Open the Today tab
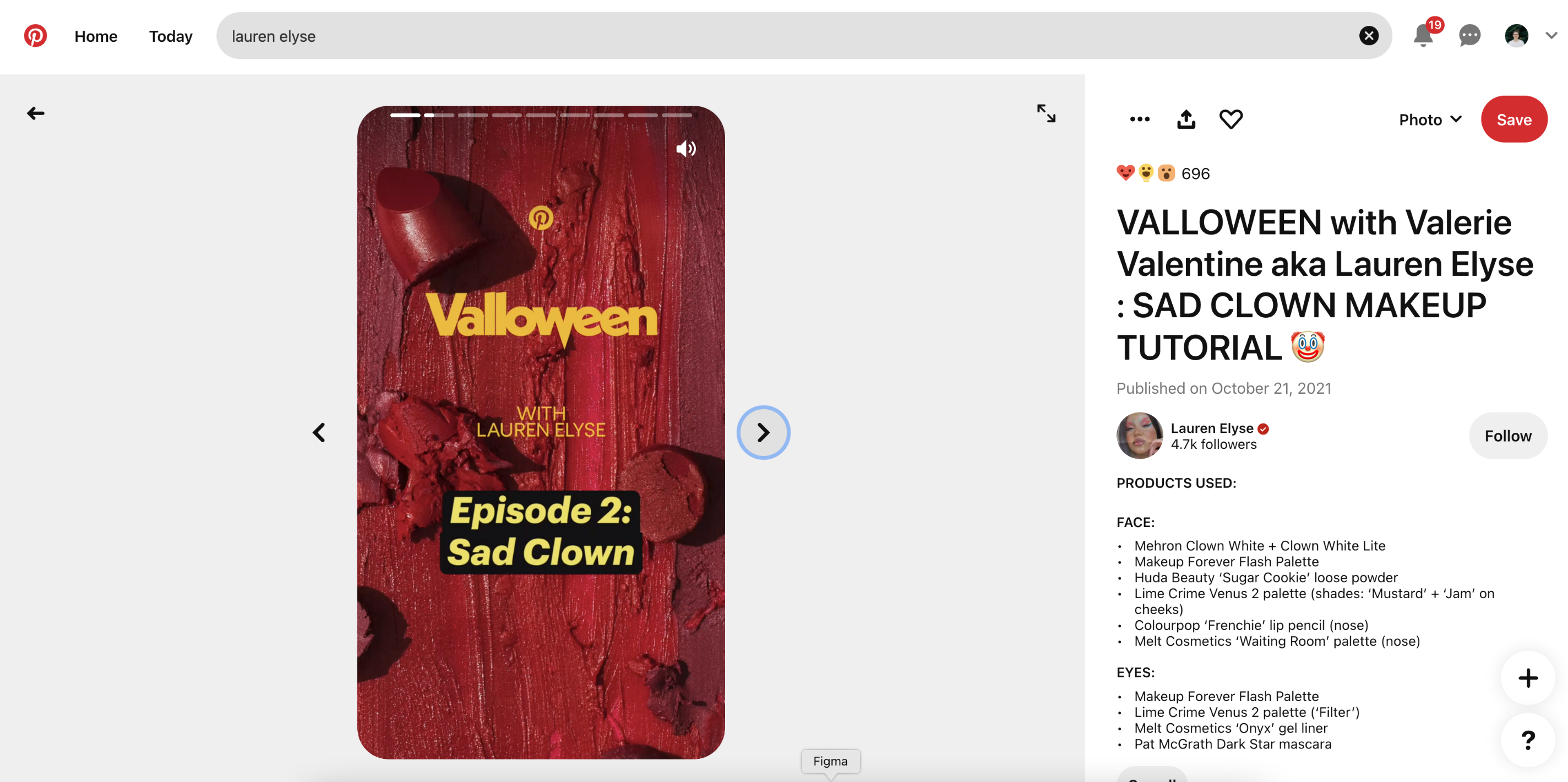The height and width of the screenshot is (782, 1568). coord(171,36)
